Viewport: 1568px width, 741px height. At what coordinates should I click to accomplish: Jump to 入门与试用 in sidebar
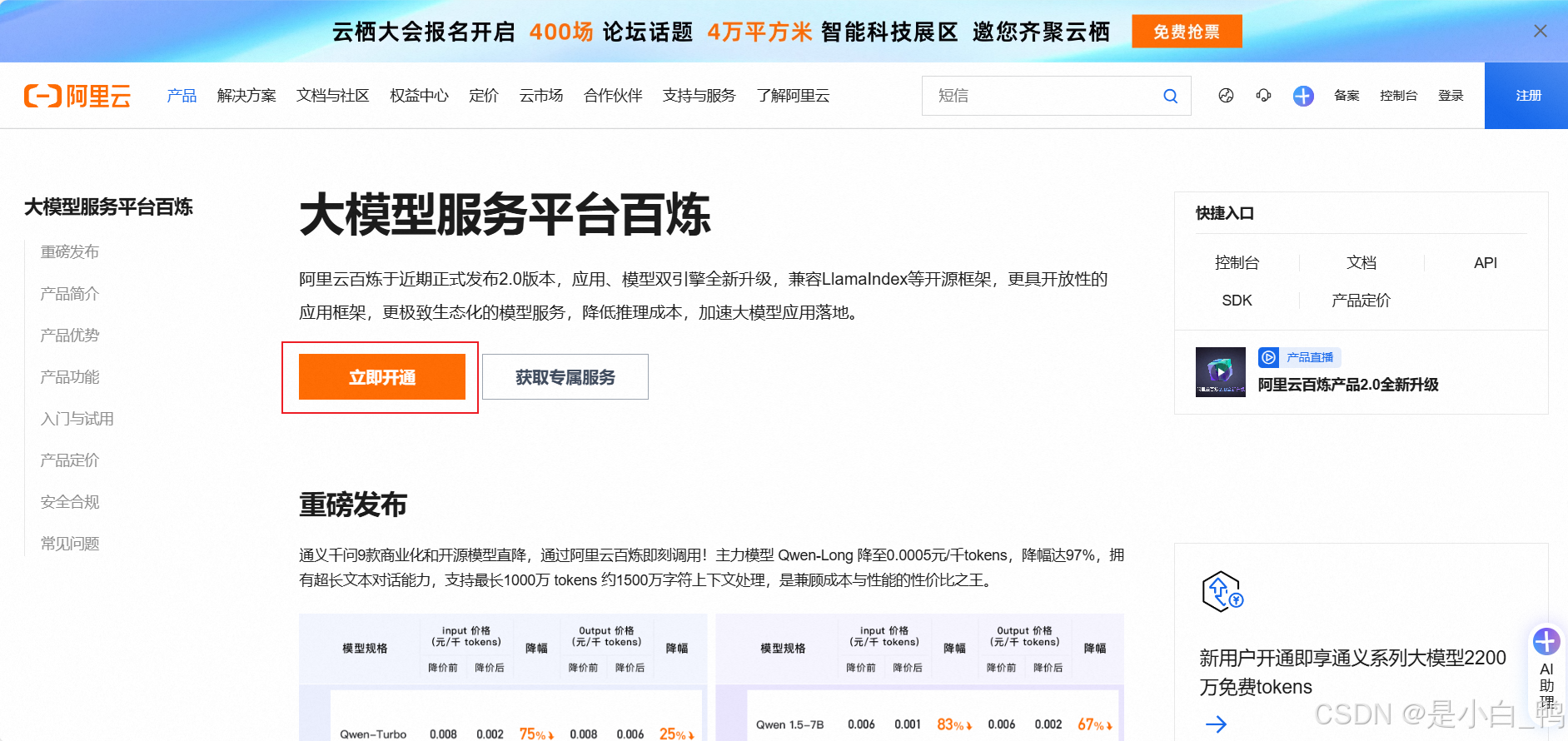(x=77, y=418)
